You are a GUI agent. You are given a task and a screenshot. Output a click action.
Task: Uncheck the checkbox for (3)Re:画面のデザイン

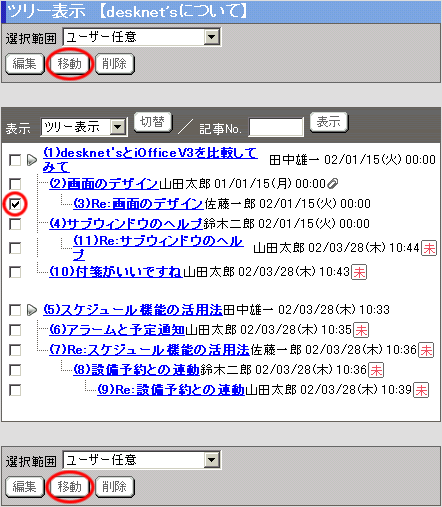15,204
